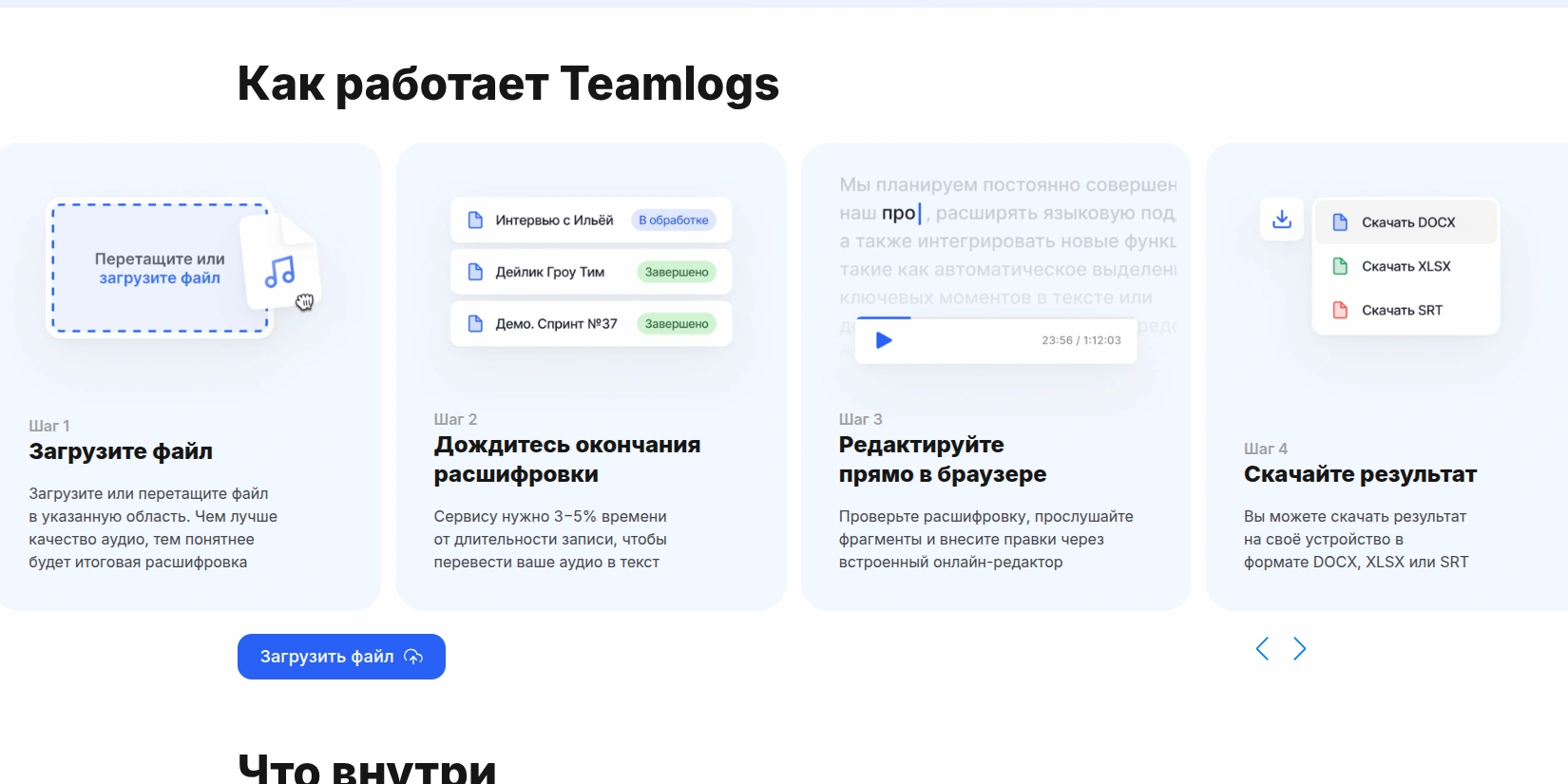The height and width of the screenshot is (784, 1568).
Task: Go to previous slide with left arrow
Action: 1262,649
